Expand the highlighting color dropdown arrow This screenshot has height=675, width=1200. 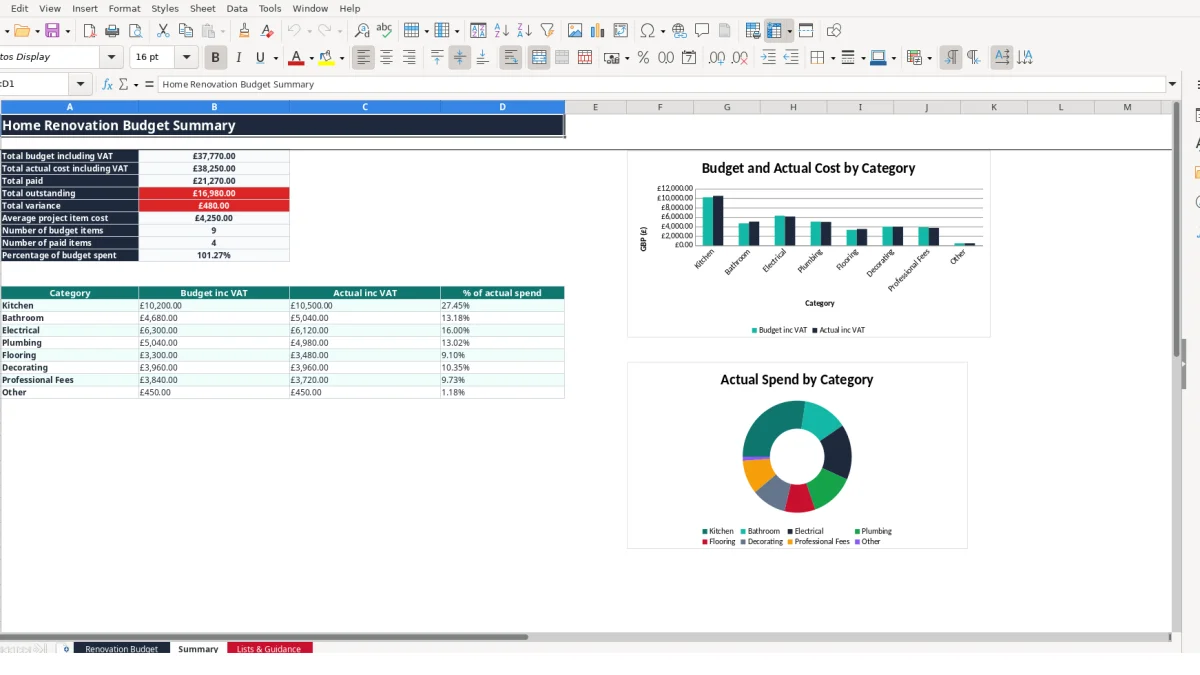coord(342,58)
